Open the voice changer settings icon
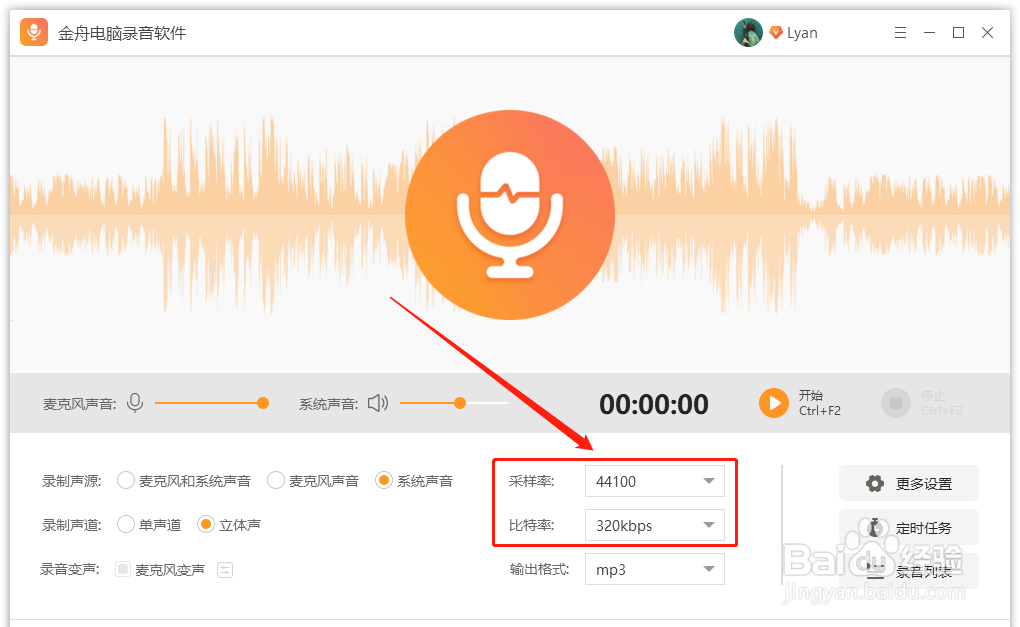This screenshot has height=627, width=1020. click(x=225, y=570)
